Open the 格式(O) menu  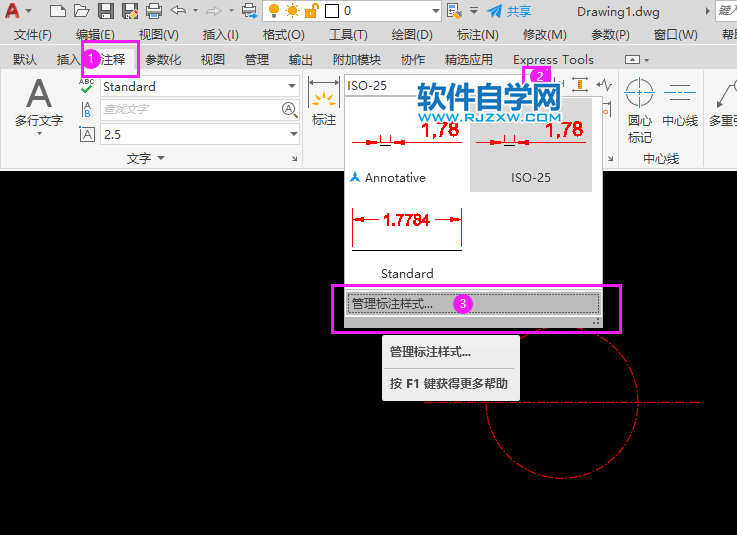click(283, 35)
